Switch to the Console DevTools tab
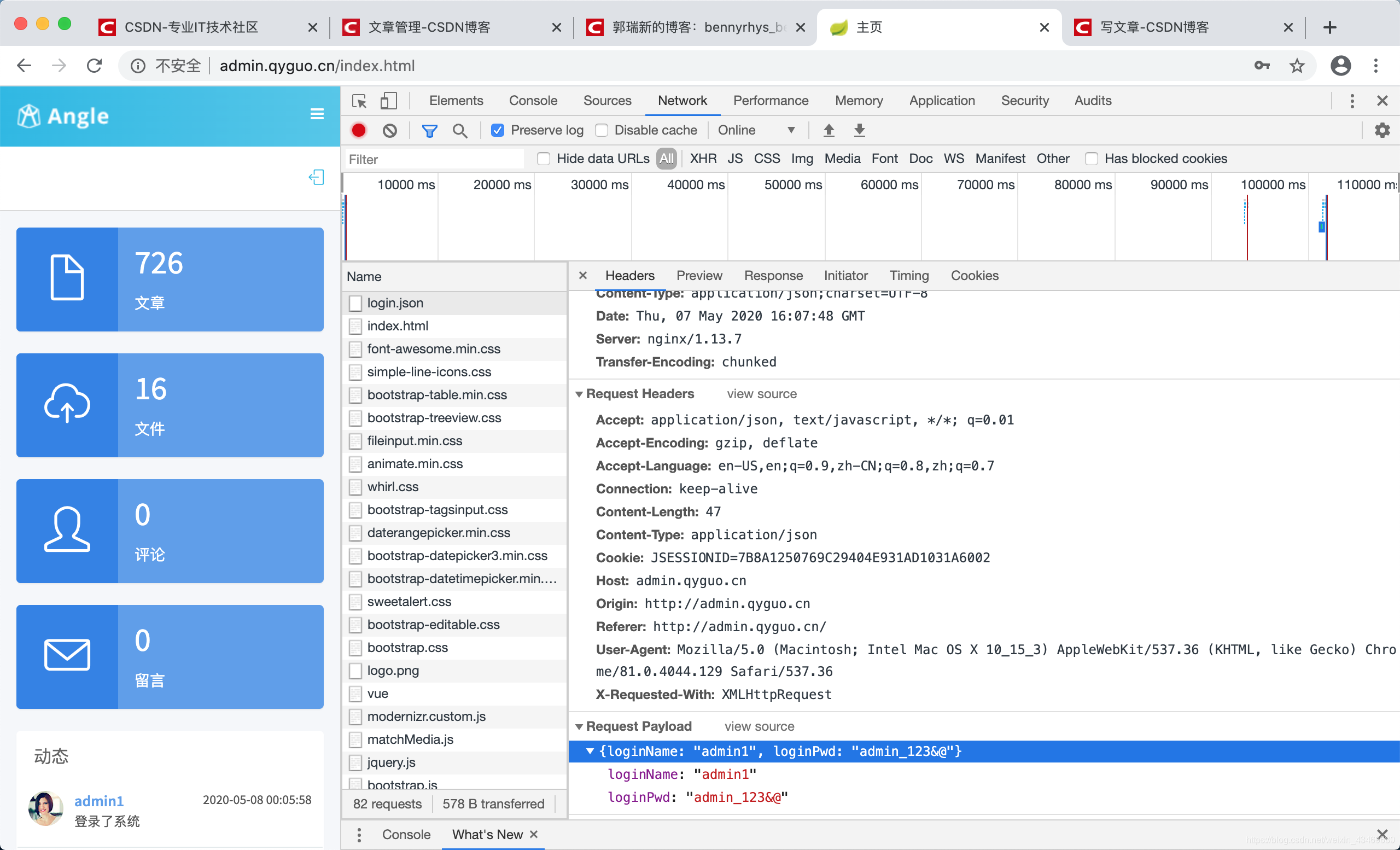This screenshot has width=1400, height=850. (x=533, y=101)
